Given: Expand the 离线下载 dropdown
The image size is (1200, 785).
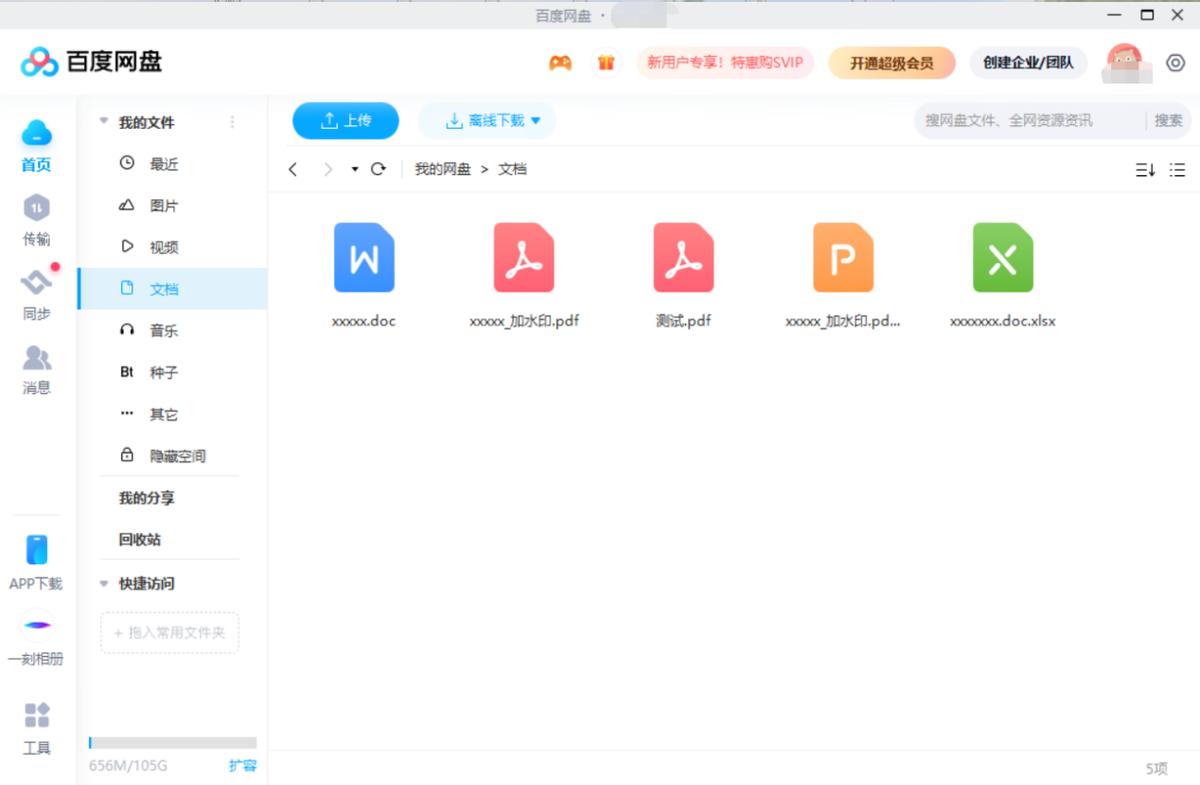Looking at the screenshot, I should coord(537,120).
